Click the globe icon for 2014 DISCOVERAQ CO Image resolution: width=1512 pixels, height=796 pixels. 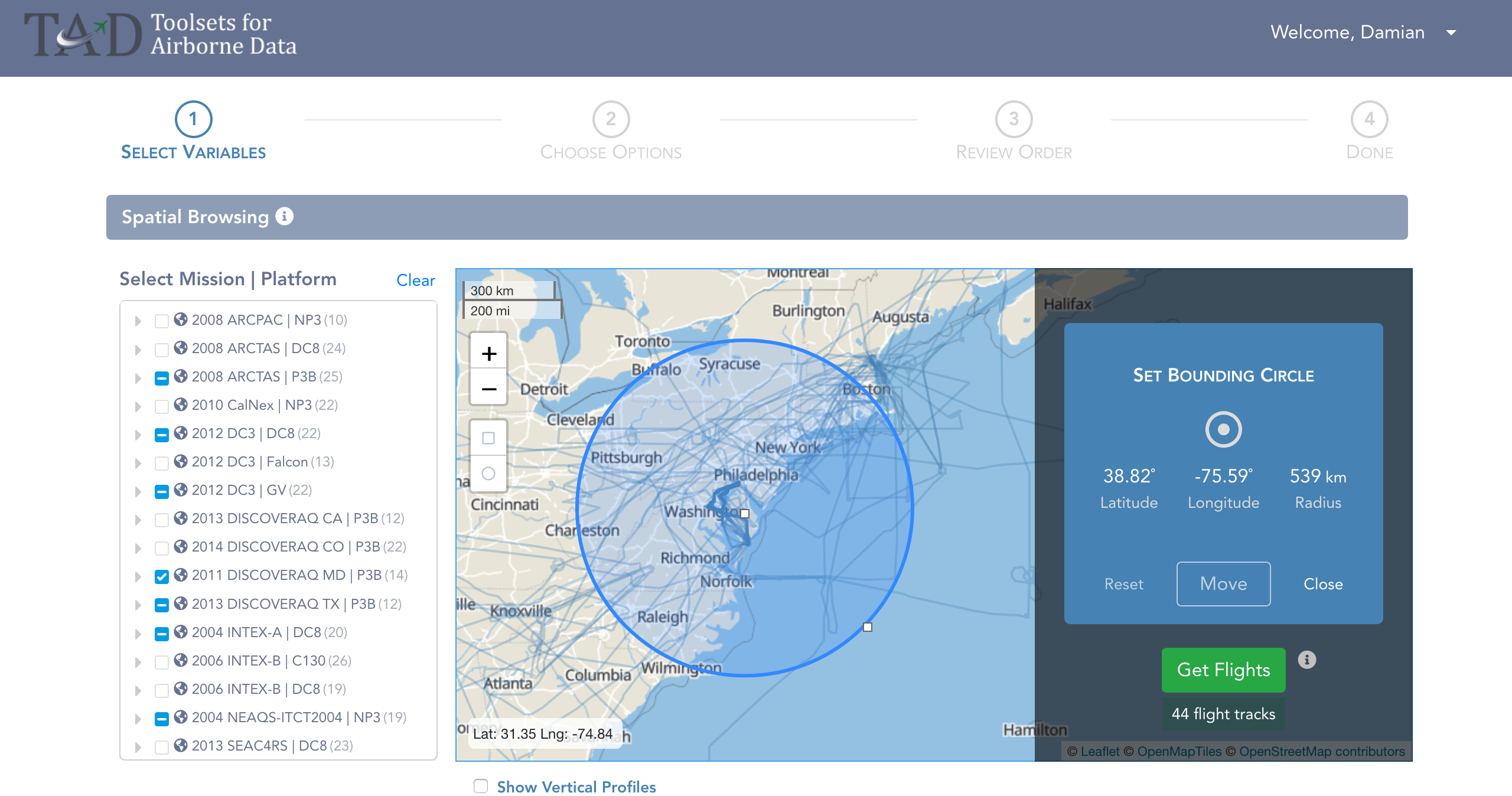coord(181,546)
